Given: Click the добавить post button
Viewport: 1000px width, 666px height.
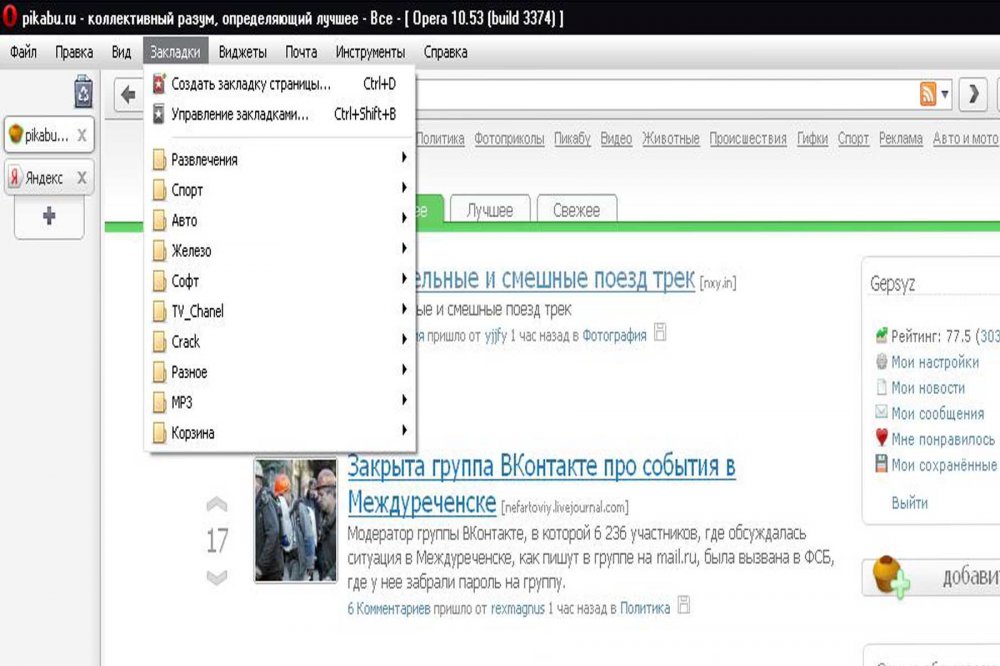Looking at the screenshot, I should click(x=931, y=577).
